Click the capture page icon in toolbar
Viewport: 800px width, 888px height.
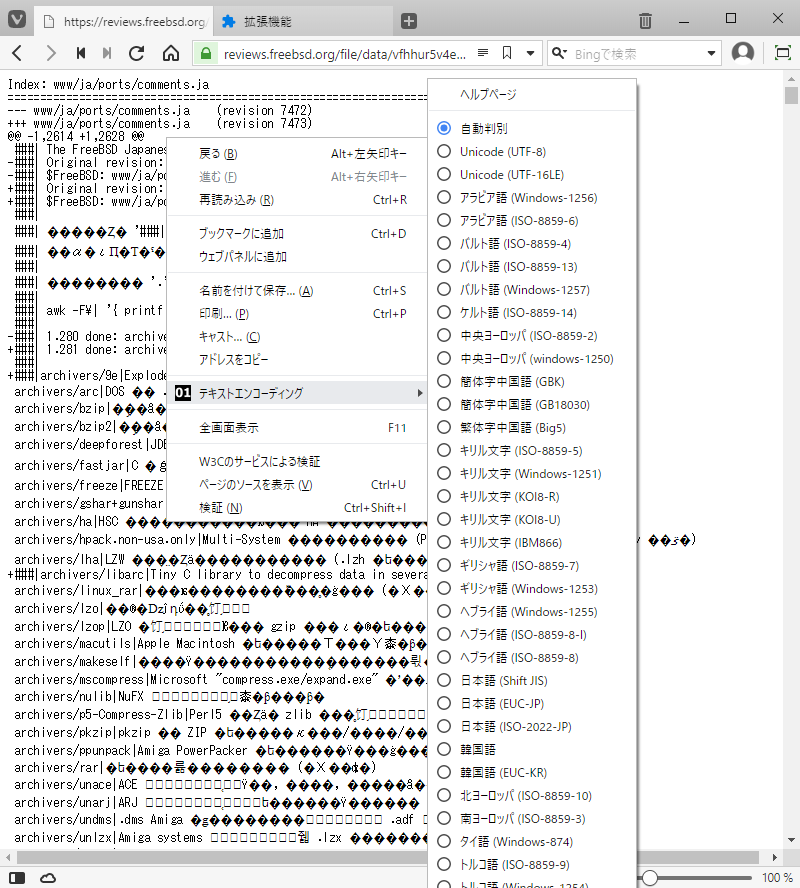[x=782, y=53]
